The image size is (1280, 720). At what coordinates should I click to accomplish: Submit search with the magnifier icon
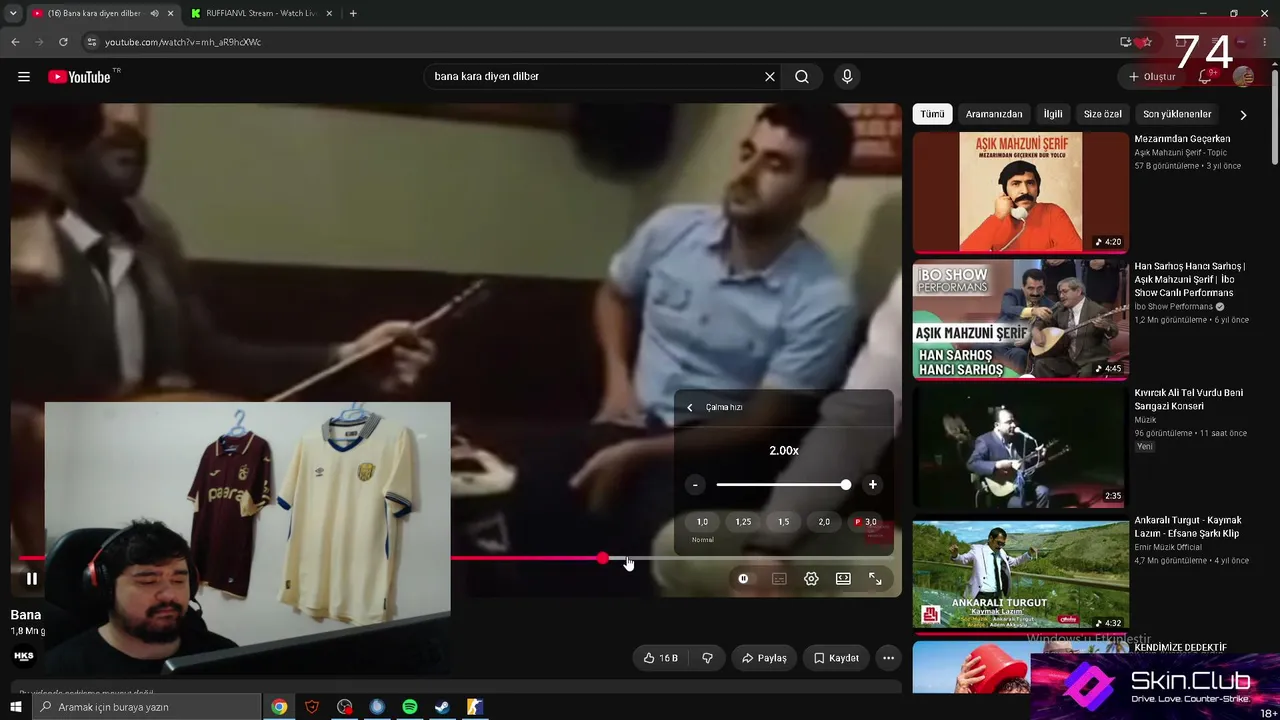tap(802, 77)
